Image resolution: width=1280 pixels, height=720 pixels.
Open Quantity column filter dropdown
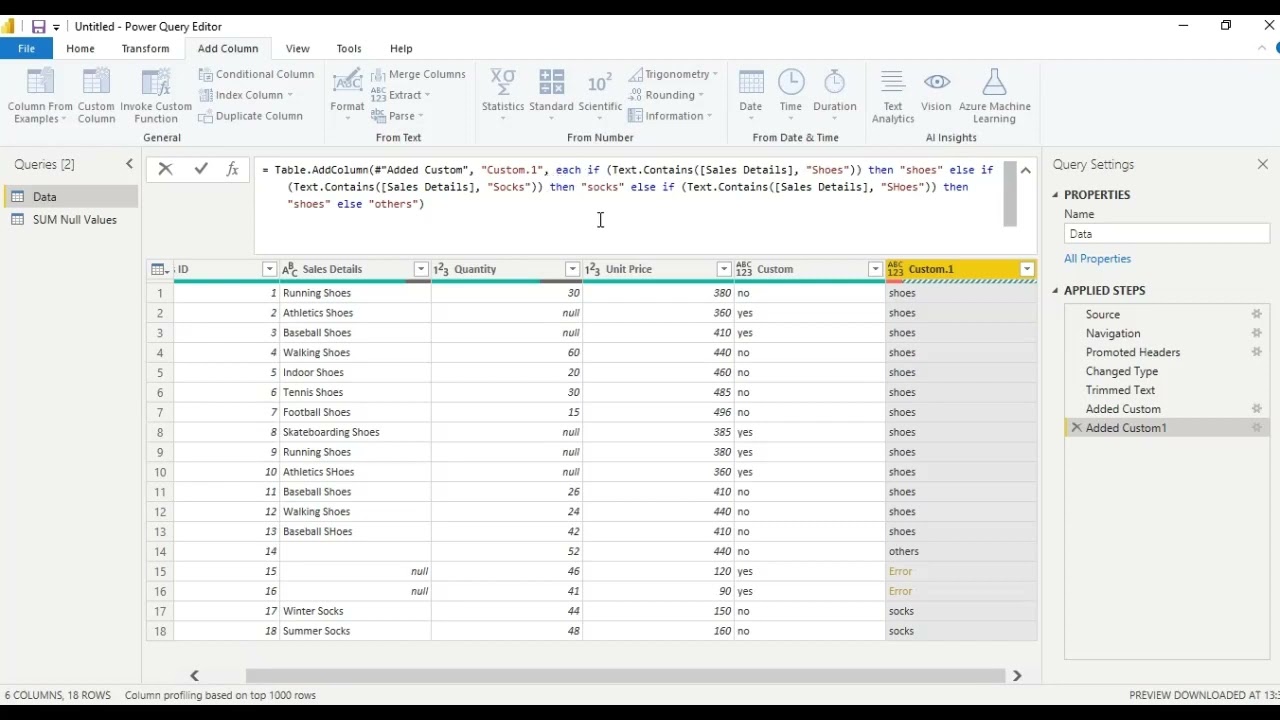pos(572,269)
